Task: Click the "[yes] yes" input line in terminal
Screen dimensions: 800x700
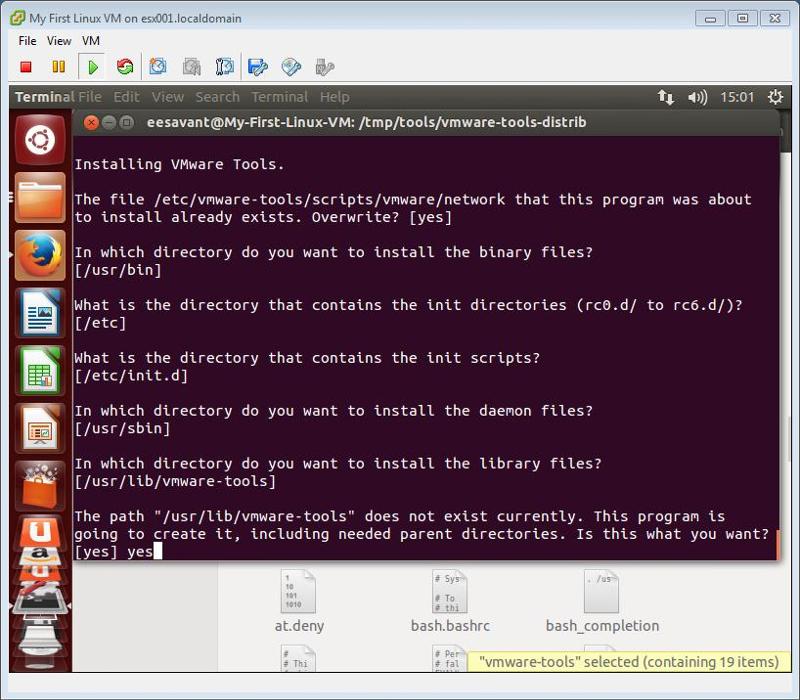Action: pos(118,552)
